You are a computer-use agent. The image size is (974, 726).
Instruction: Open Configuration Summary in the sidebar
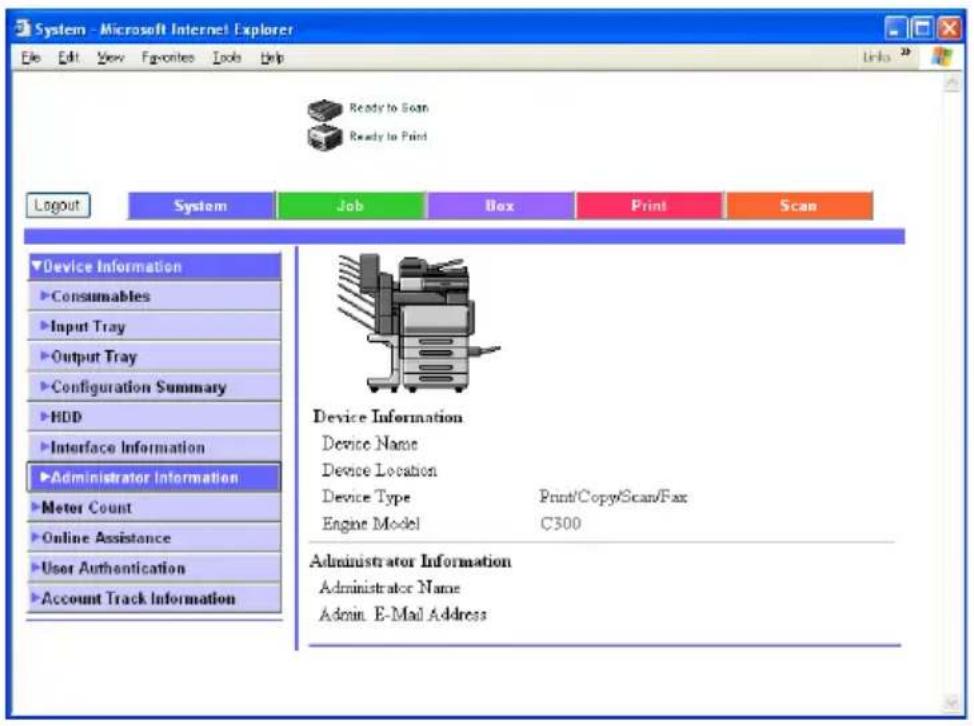154,387
